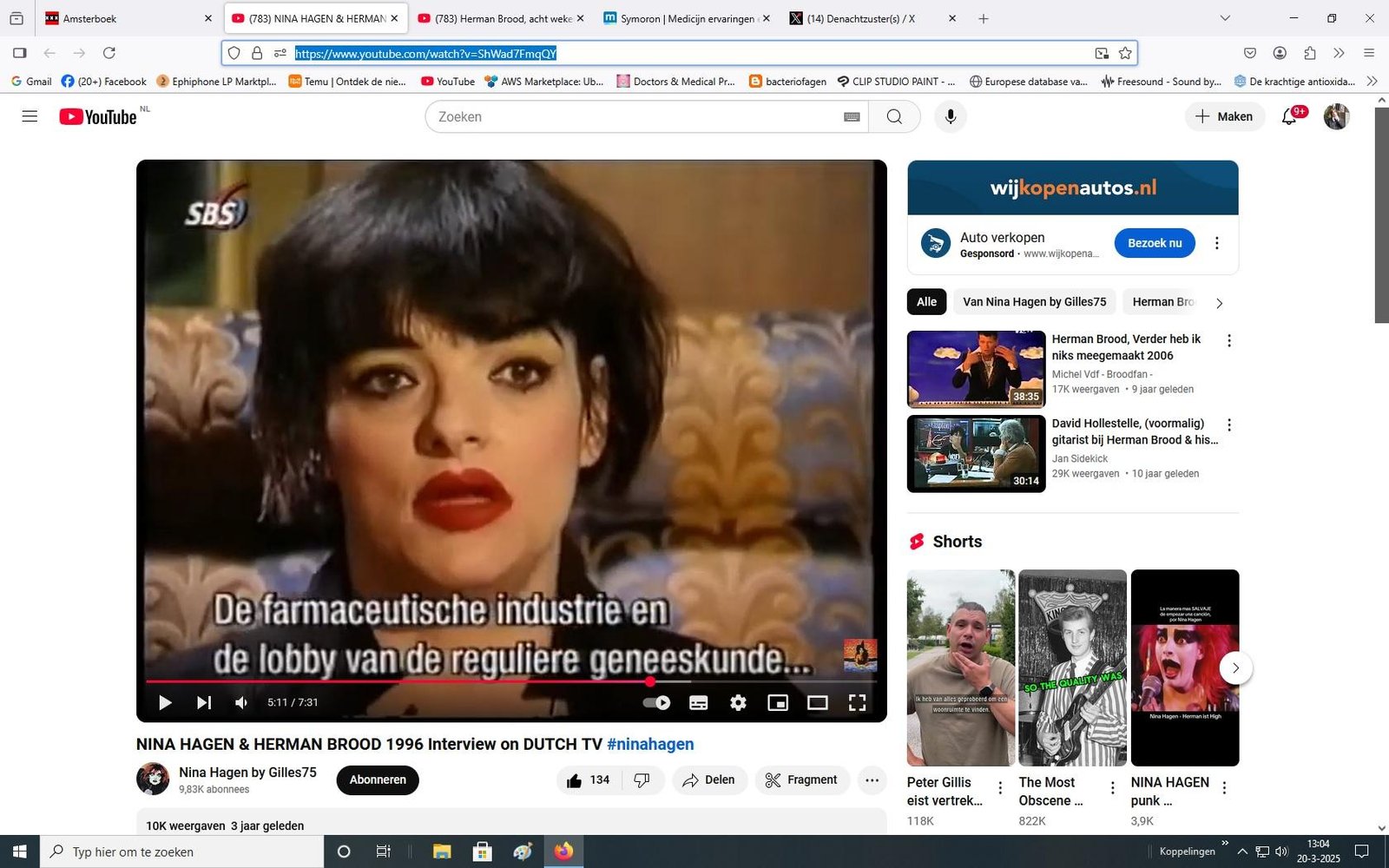Expand more actions menu beside Fragment

872,780
